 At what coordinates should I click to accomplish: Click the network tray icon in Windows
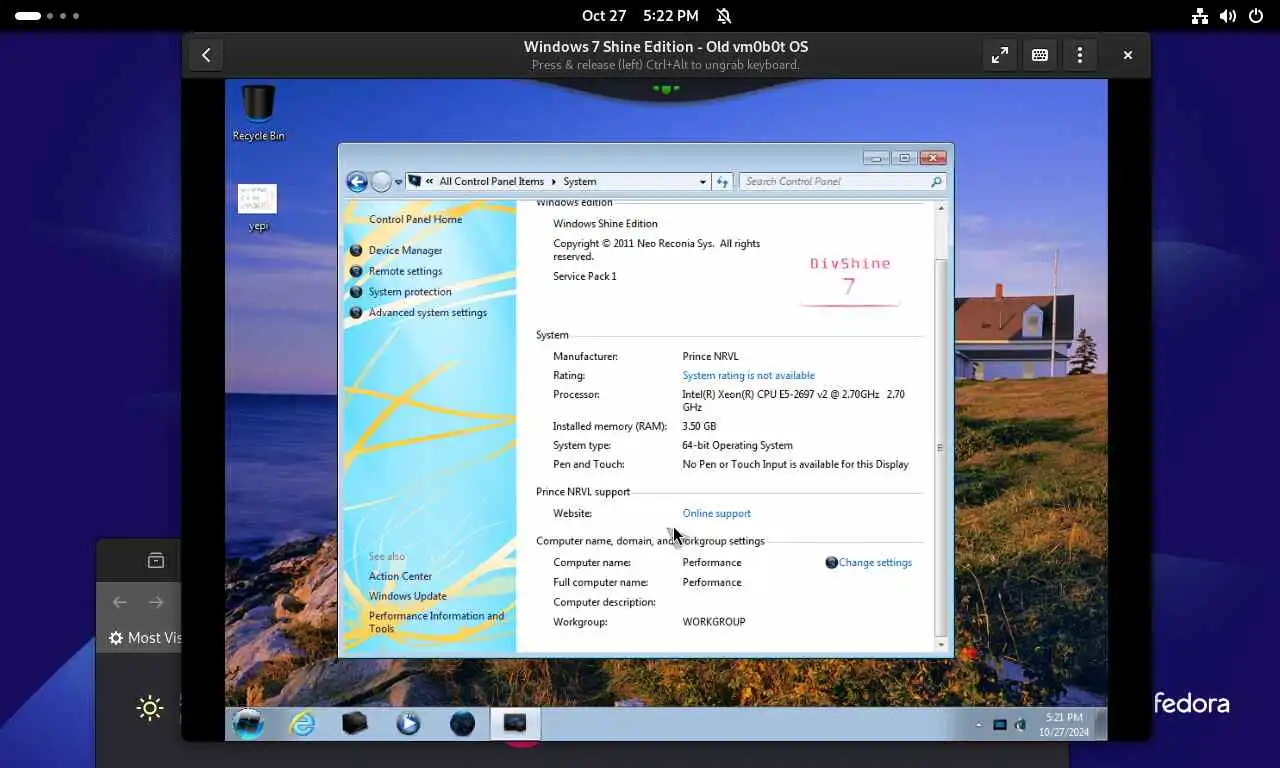click(1000, 725)
